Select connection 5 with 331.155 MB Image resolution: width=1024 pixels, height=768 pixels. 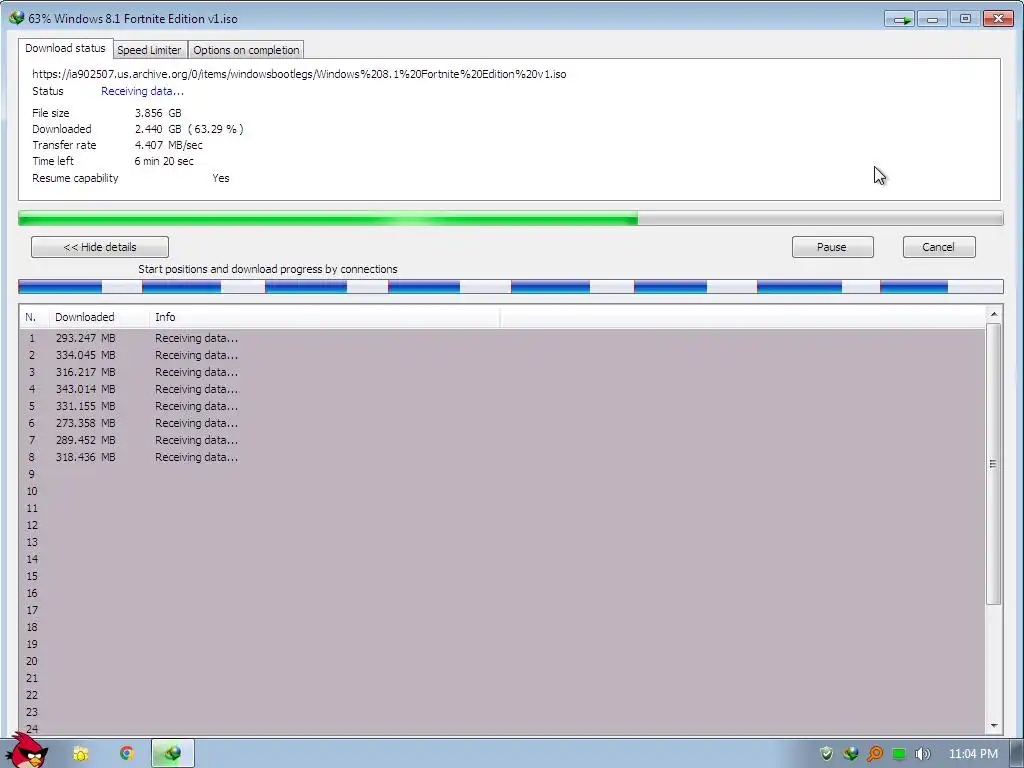coord(502,406)
